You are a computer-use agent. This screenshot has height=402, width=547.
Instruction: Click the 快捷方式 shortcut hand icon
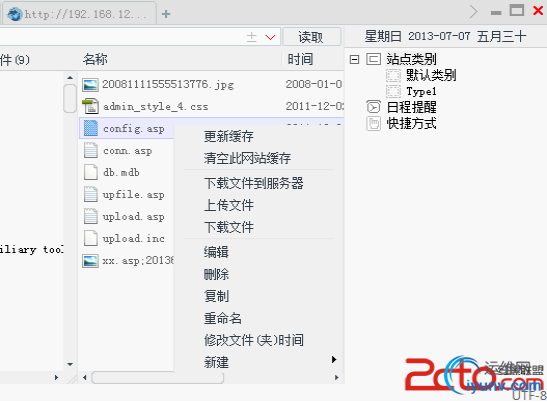pos(374,124)
